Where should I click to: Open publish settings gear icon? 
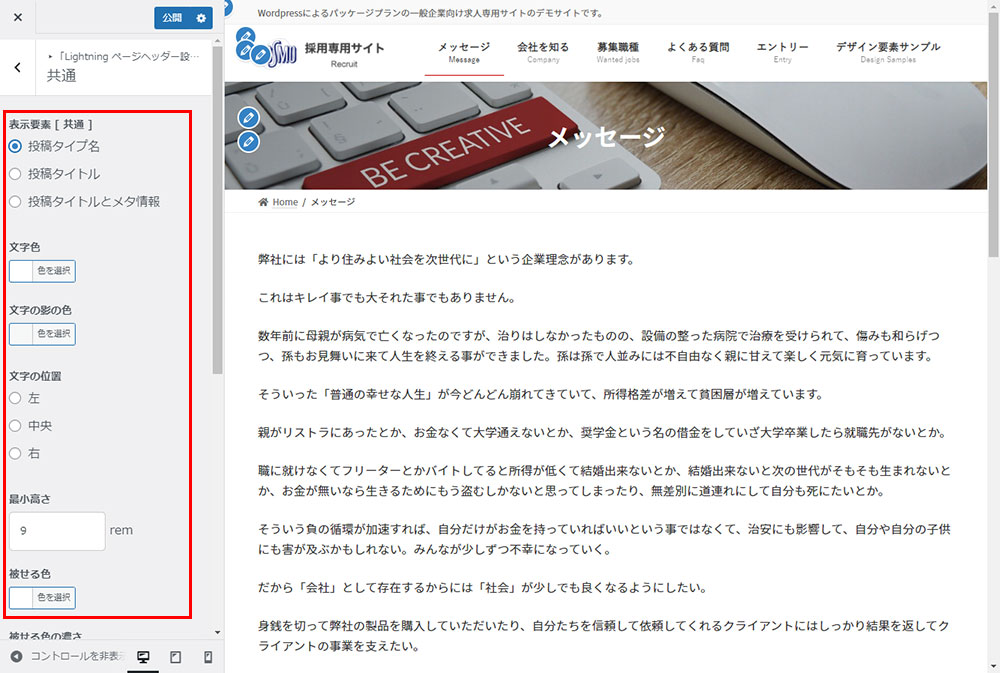pos(202,18)
